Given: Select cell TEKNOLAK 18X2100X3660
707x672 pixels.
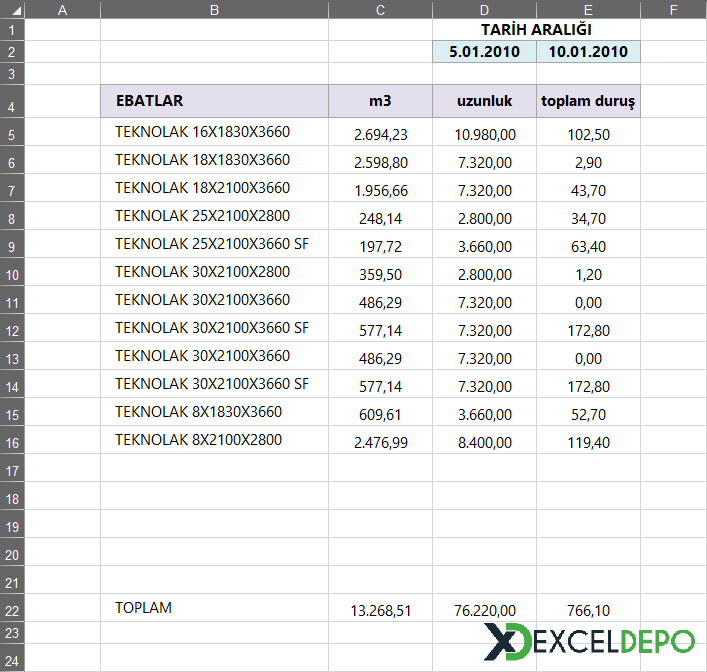Looking at the screenshot, I should click(214, 188).
